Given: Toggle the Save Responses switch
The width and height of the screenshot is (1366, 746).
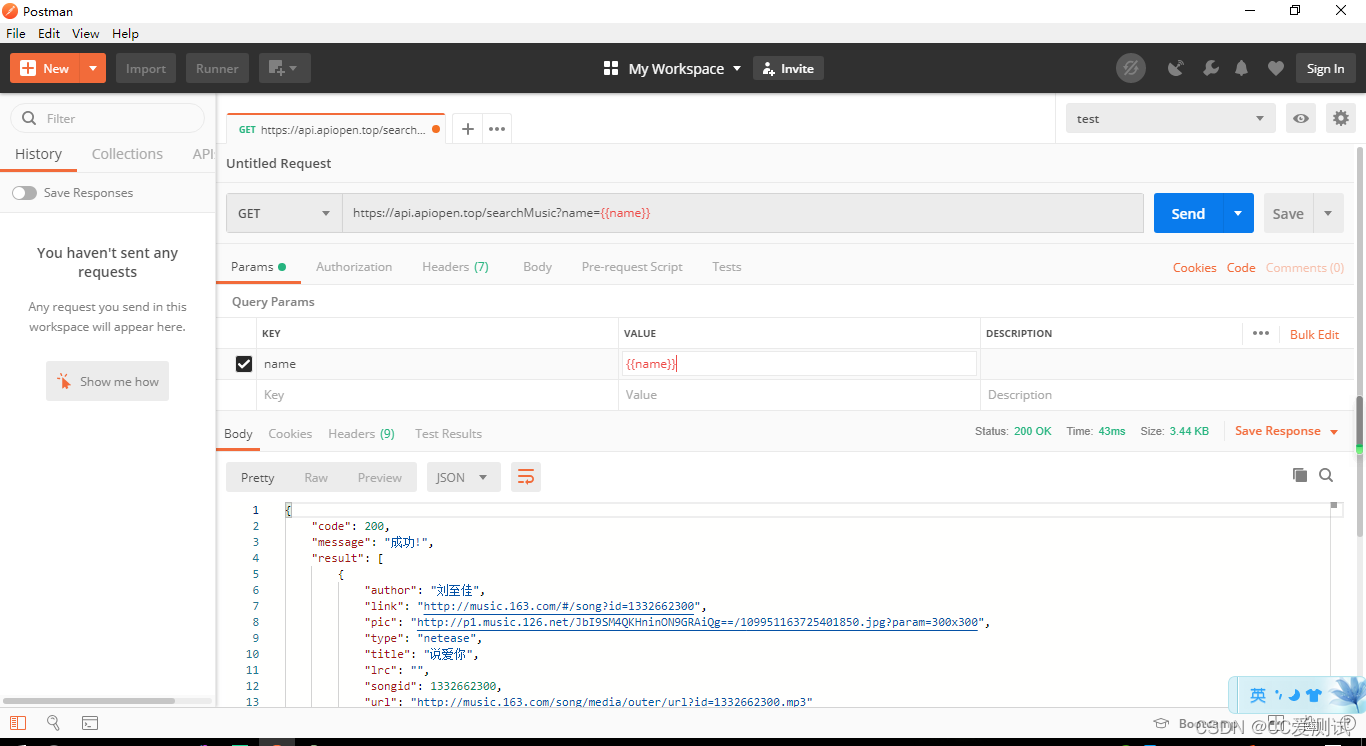Looking at the screenshot, I should click(24, 193).
